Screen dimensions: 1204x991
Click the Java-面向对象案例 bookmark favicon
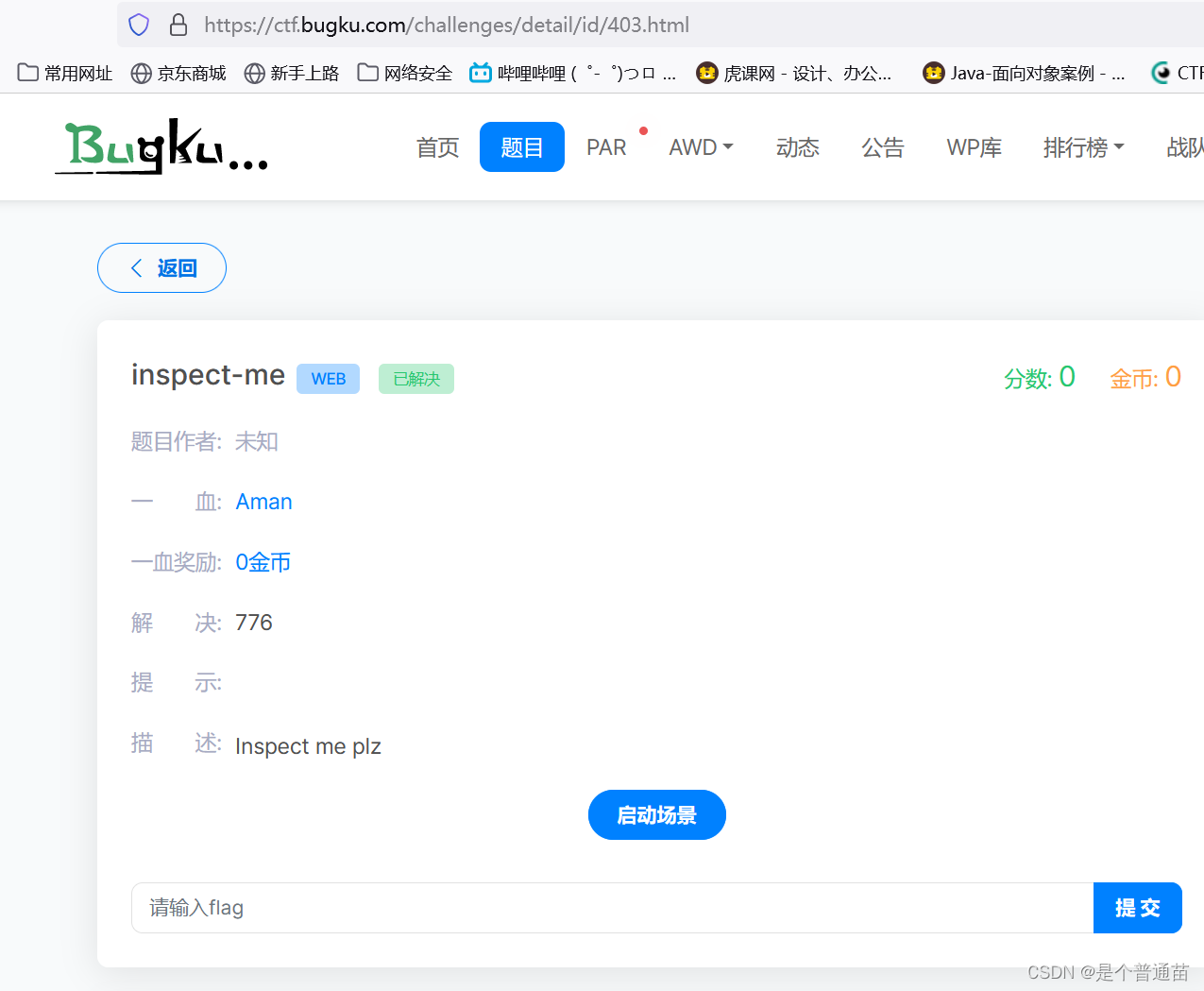point(933,72)
